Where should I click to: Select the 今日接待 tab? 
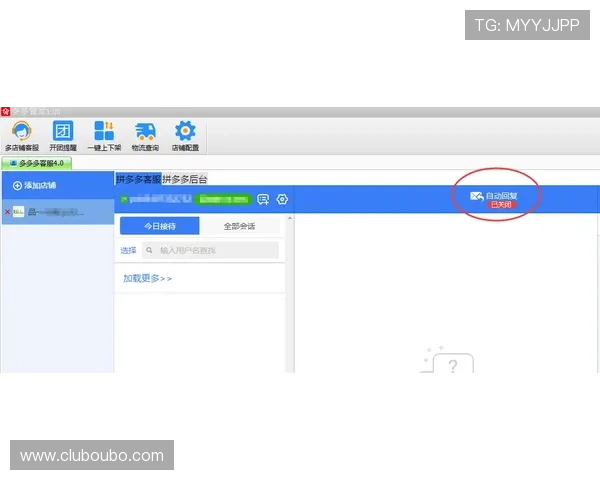coord(160,226)
